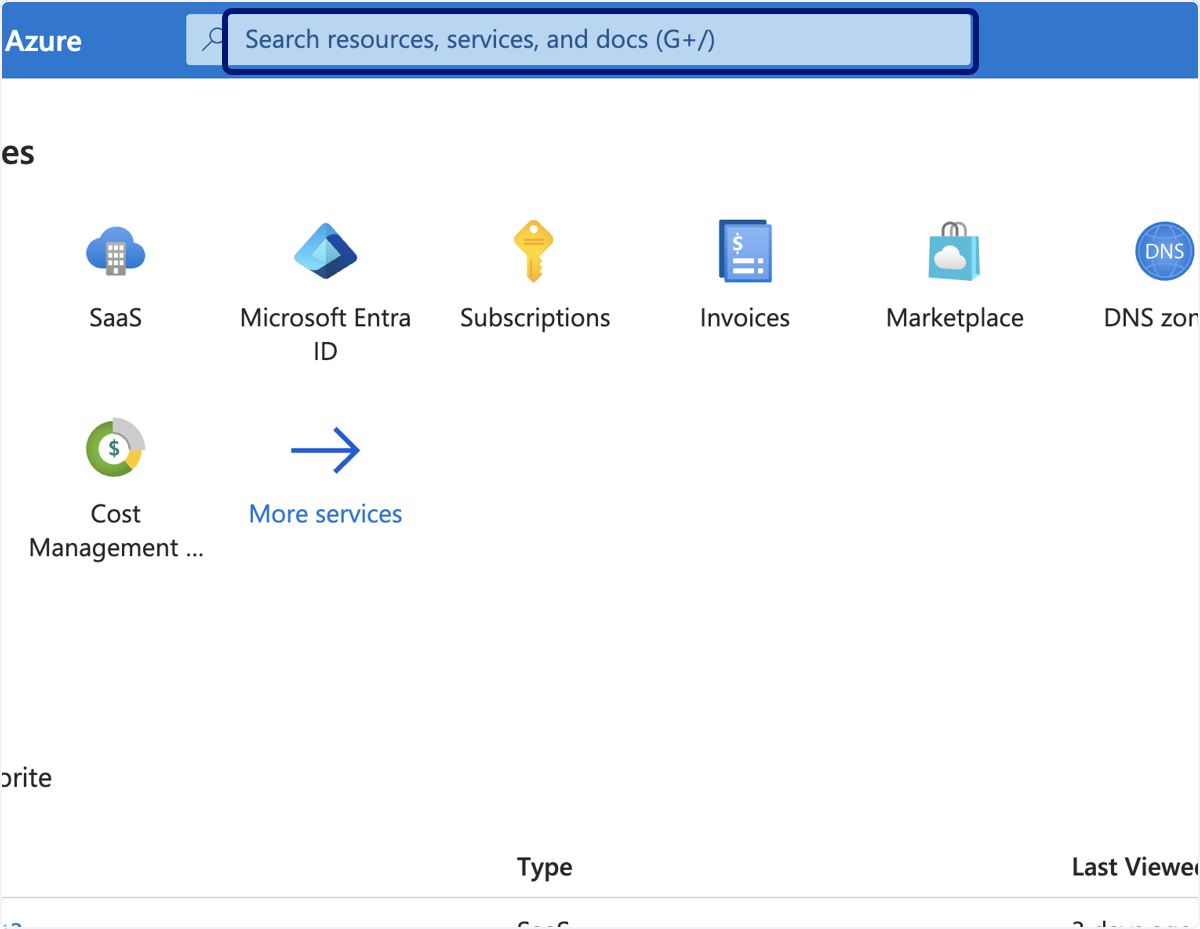Click the Microsoft Entra ID label
This screenshot has height=929, width=1200.
pos(325,334)
